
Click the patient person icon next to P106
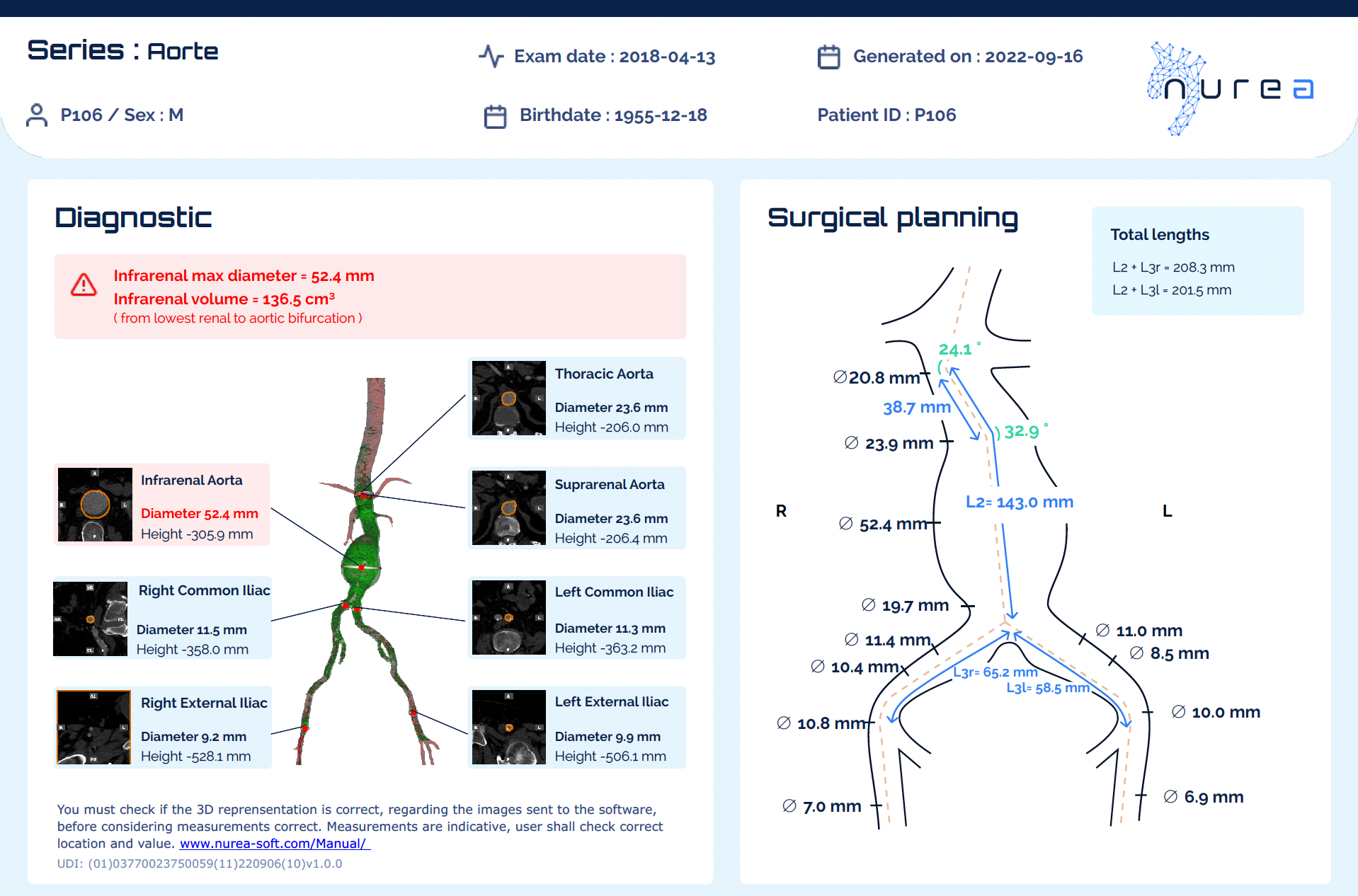(x=36, y=115)
